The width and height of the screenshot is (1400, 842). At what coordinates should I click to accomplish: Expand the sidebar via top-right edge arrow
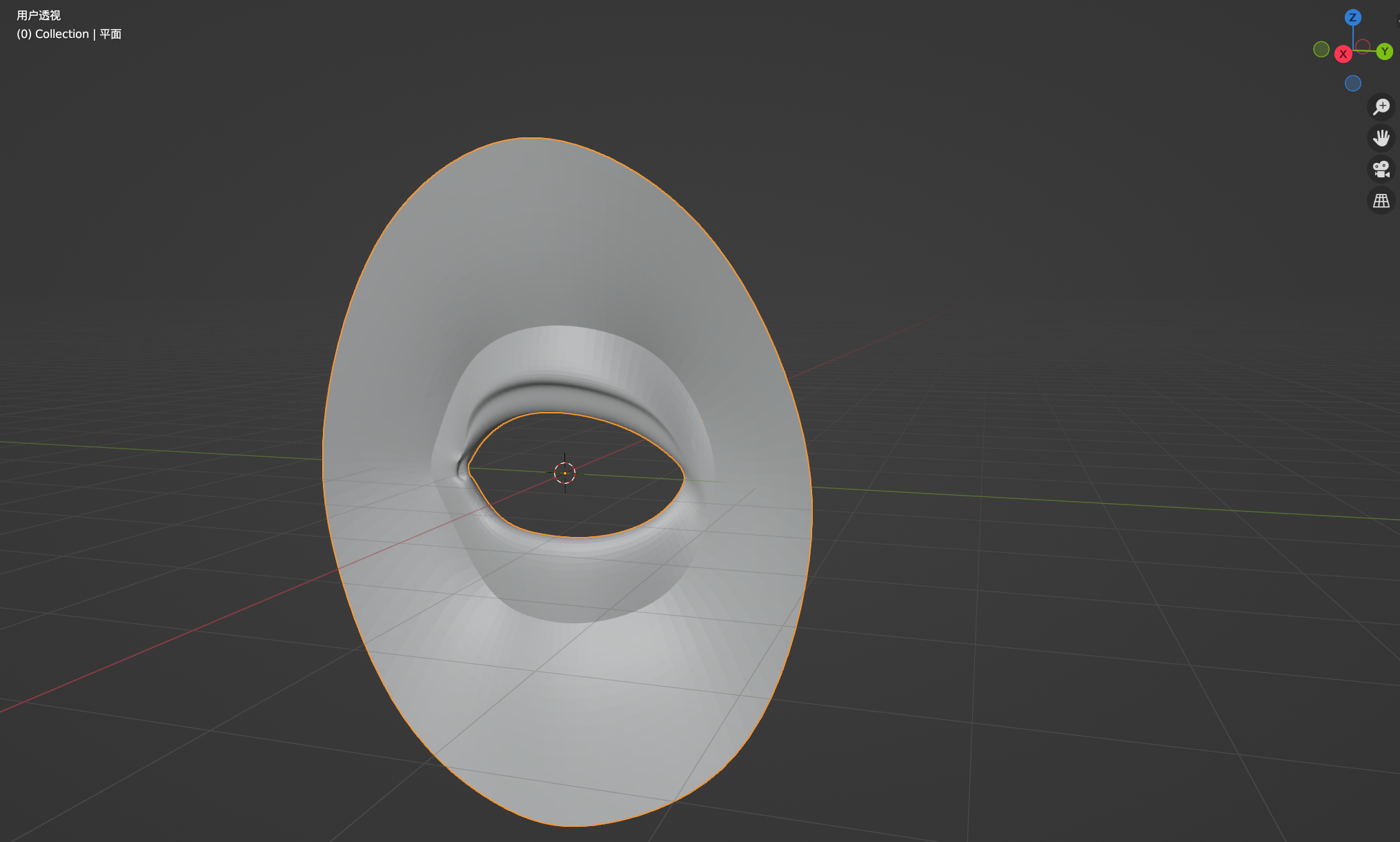click(1397, 19)
